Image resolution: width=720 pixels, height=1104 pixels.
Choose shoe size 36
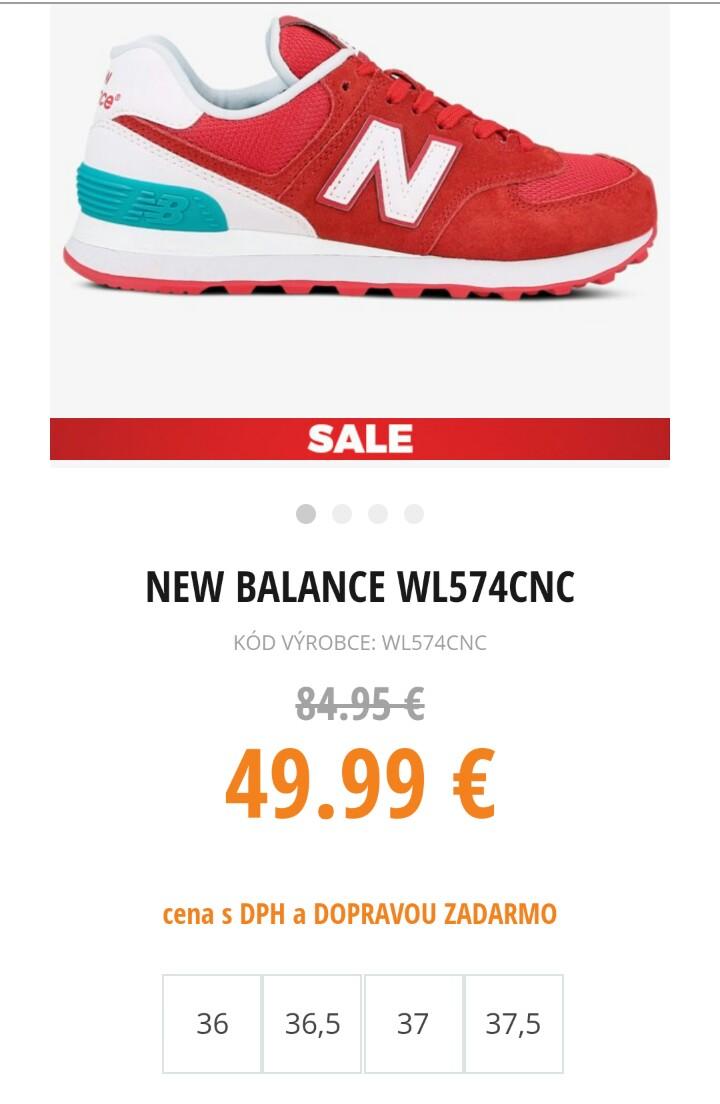click(212, 1024)
